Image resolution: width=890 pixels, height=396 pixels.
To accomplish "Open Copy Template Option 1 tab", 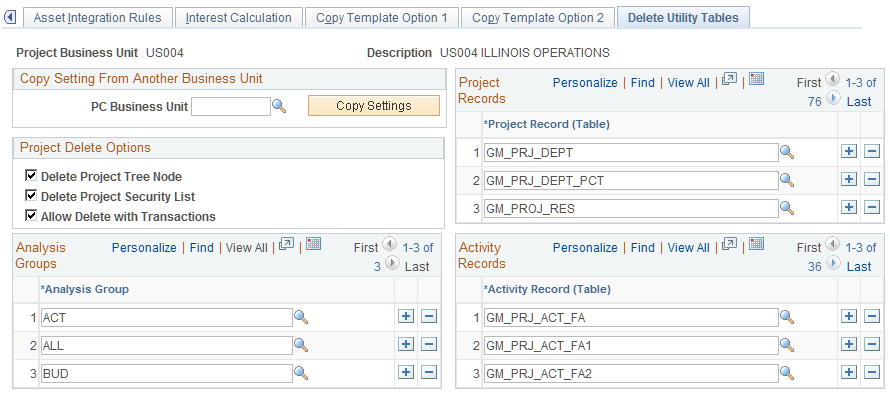I will pyautogui.click(x=381, y=18).
